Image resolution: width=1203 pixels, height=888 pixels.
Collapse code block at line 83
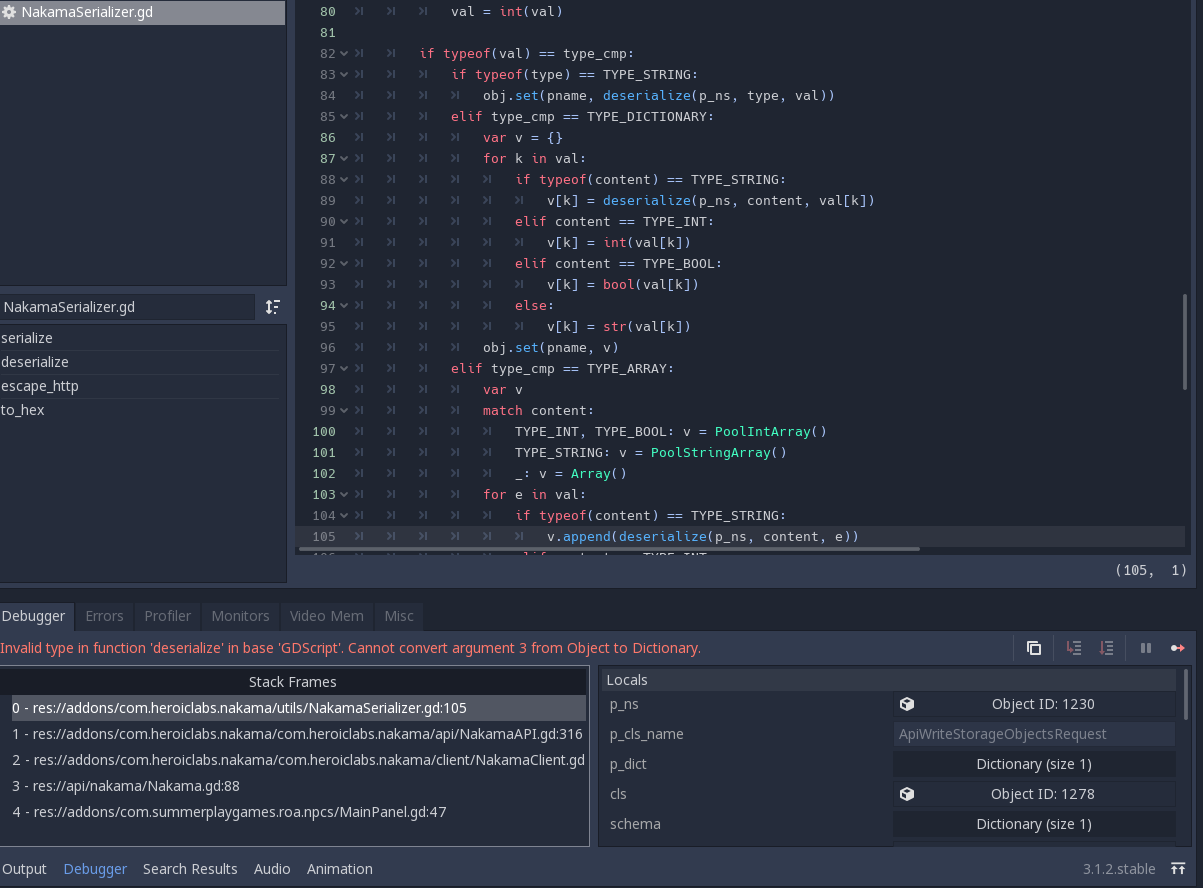pyautogui.click(x=344, y=75)
